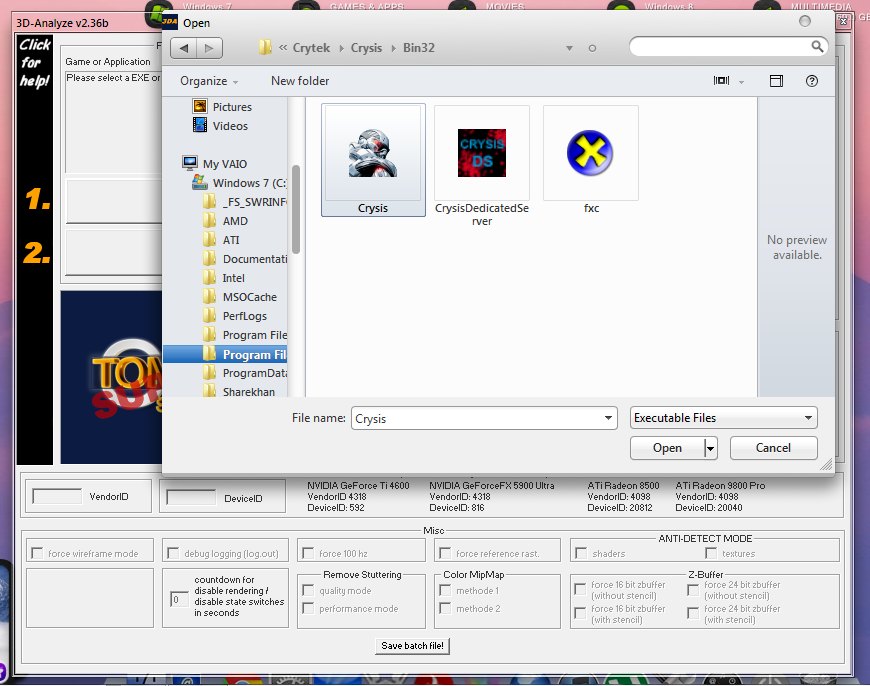Screen dimensions: 870x686
Task: Check force 16 bit zbuffer with stencil
Action: (x=580, y=613)
